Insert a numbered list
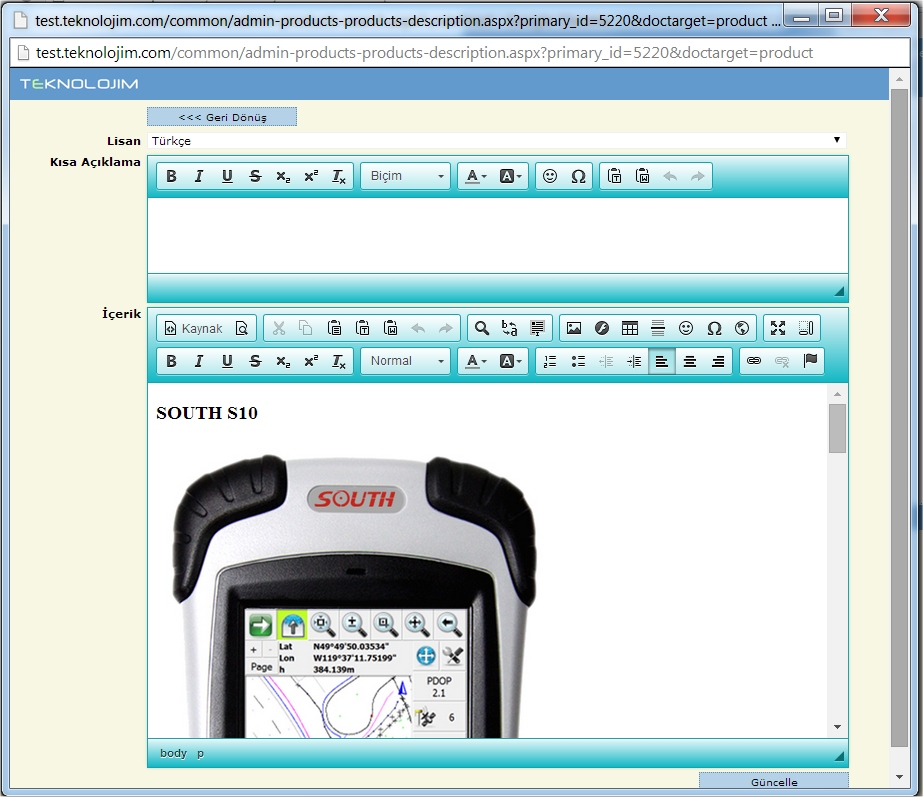923x797 pixels. (550, 361)
